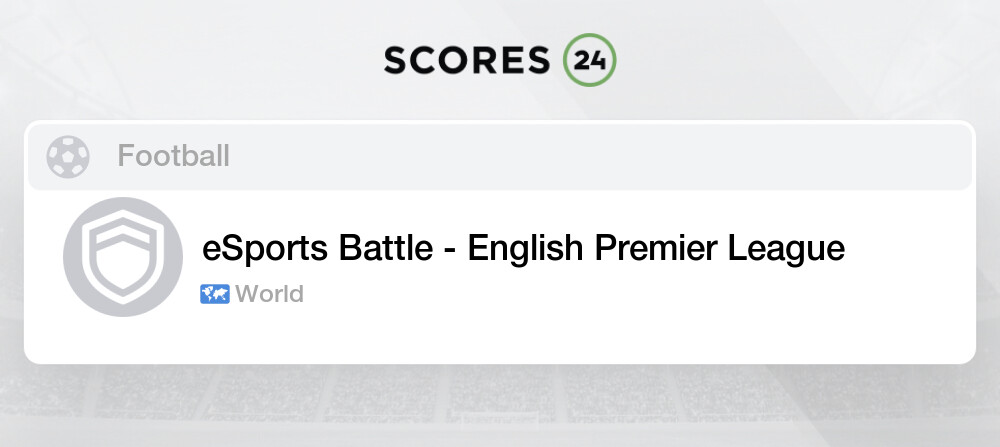The width and height of the screenshot is (1000, 447).
Task: Click the World region label
Action: coord(269,294)
